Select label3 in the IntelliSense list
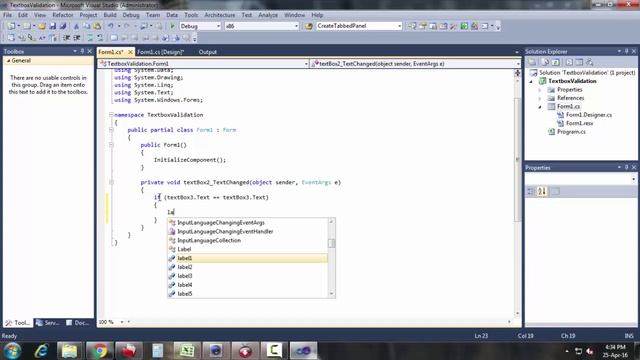 tap(248, 276)
